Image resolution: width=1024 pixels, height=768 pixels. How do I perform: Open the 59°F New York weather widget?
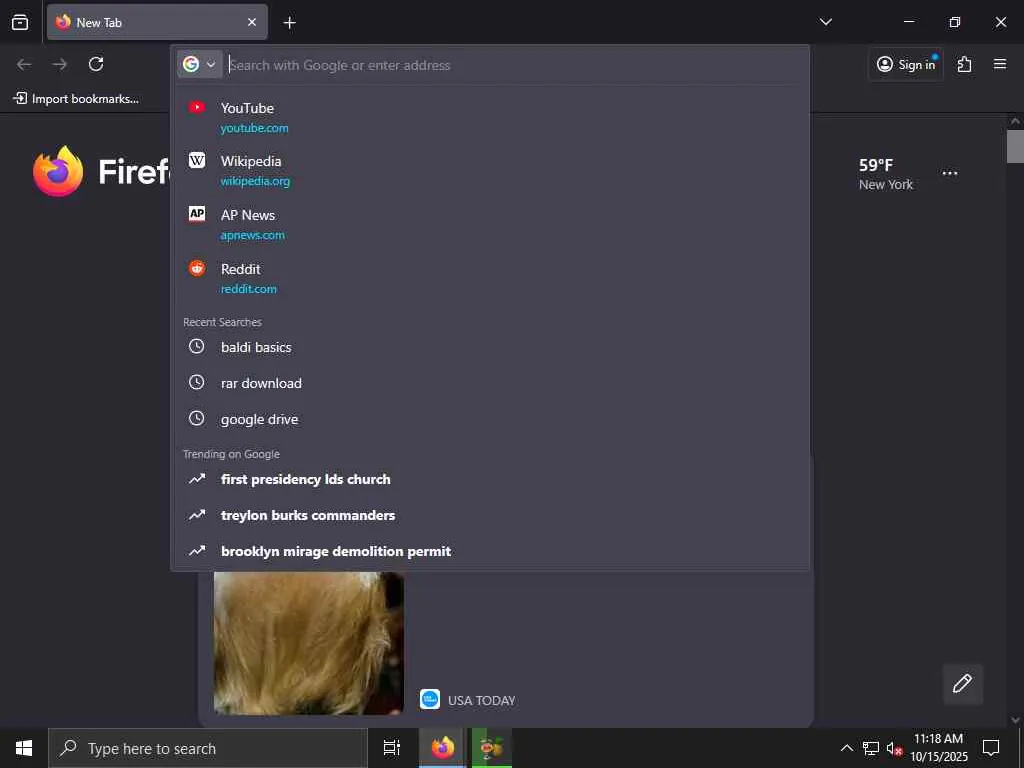886,174
